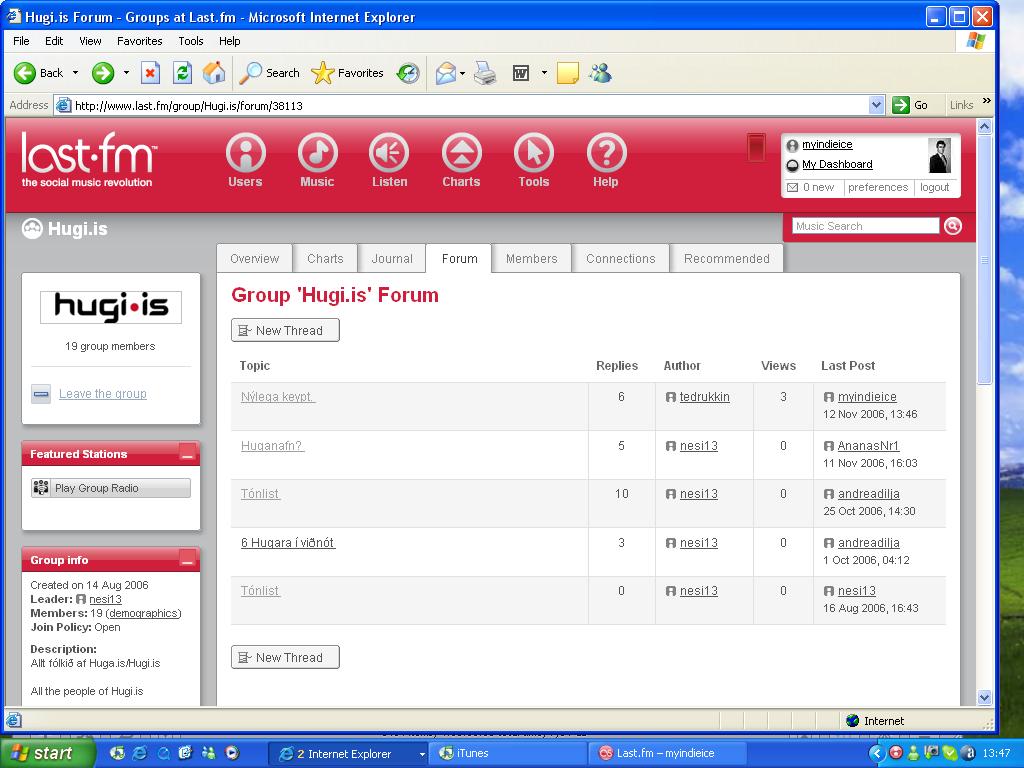Open the Forward button history dropdown
The image size is (1024, 768).
click(x=126, y=72)
